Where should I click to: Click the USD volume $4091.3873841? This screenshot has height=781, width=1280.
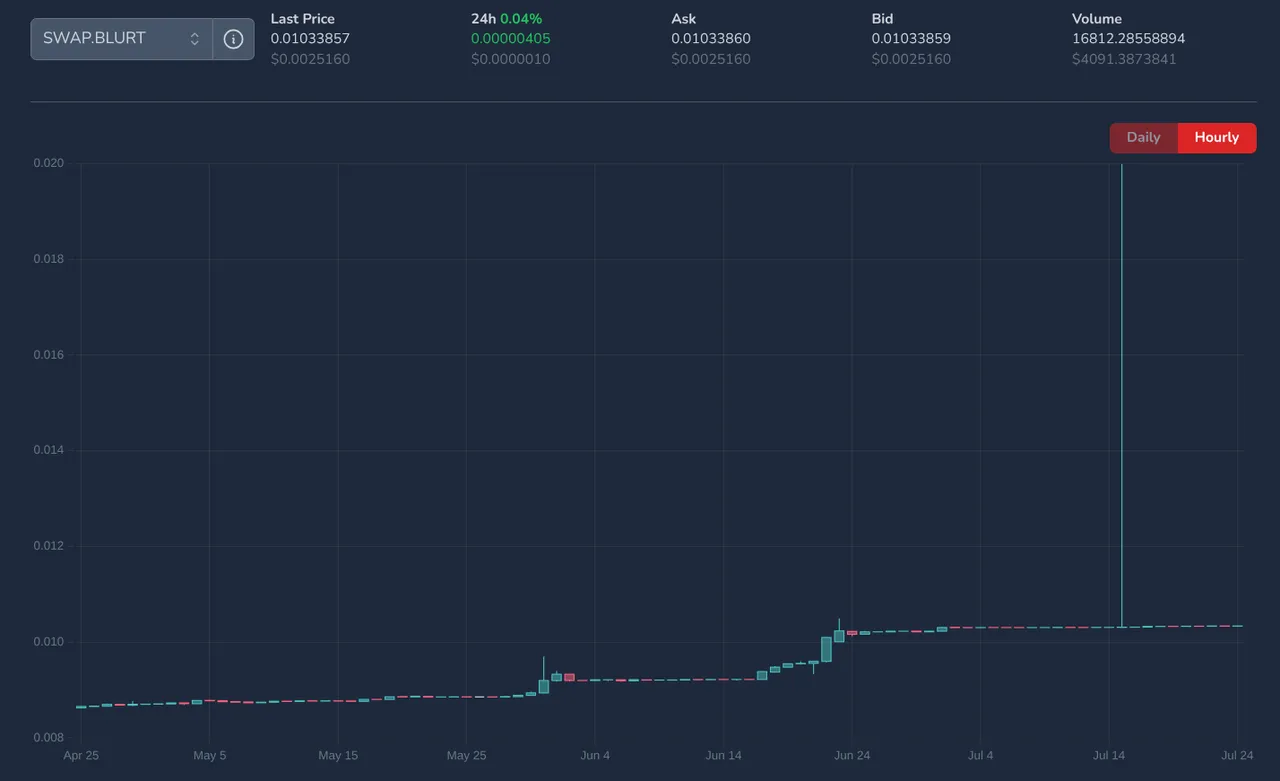[x=1124, y=59]
